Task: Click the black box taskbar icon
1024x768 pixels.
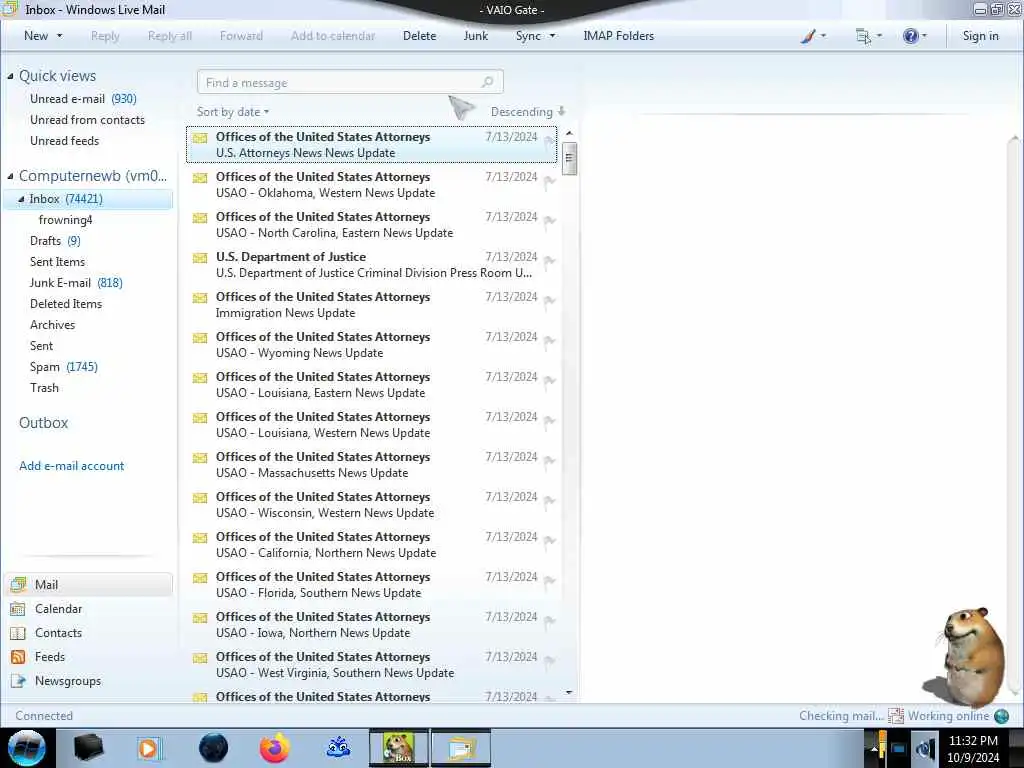Action: [89, 748]
